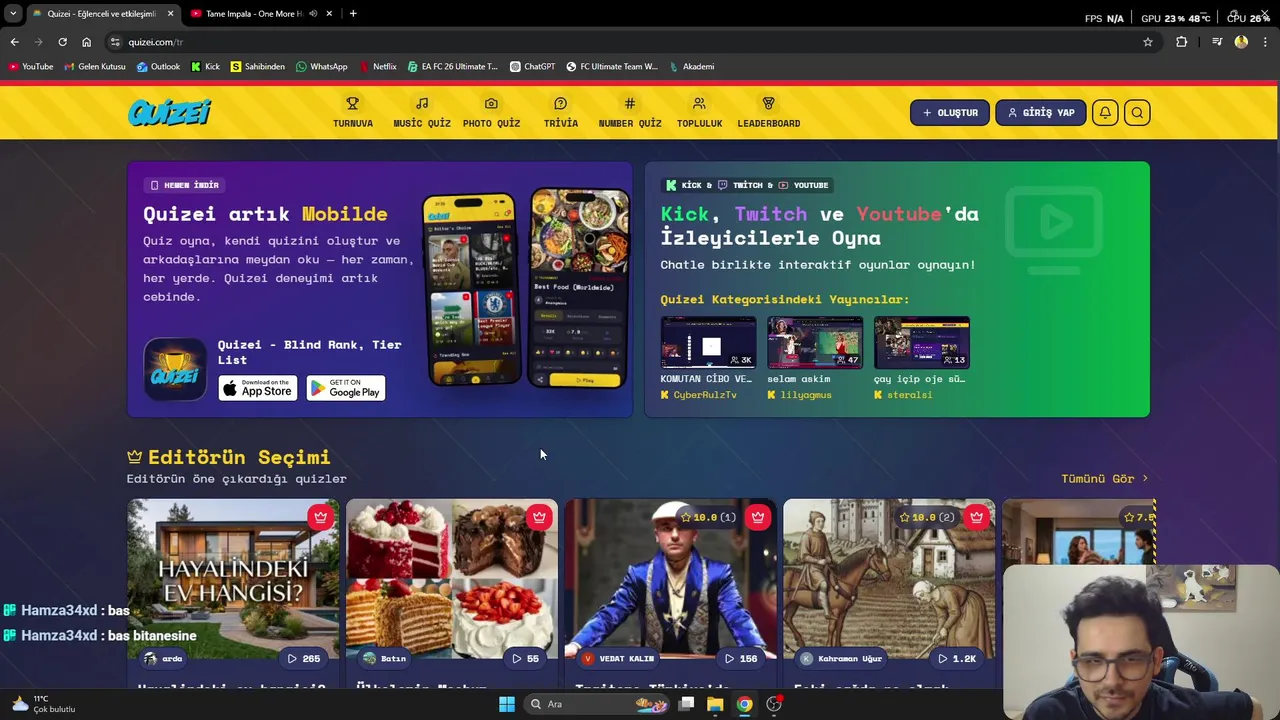Mute the Tame Impala tab audio icon
This screenshot has height=720, width=1280.
click(x=314, y=14)
